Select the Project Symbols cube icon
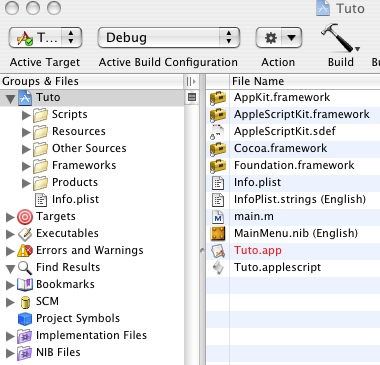 (x=25, y=319)
